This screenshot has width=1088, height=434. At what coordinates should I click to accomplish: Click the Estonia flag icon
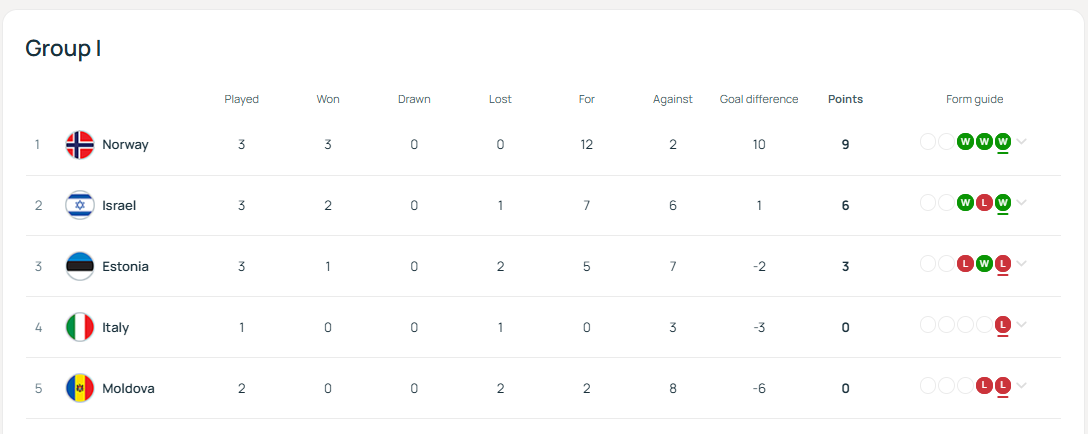click(80, 266)
